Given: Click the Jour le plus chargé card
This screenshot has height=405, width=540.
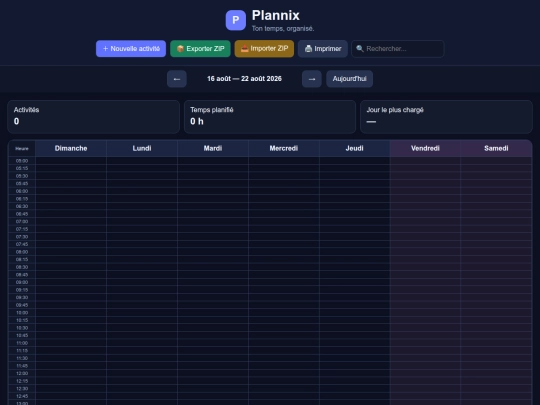Looking at the screenshot, I should pyautogui.click(x=446, y=117).
